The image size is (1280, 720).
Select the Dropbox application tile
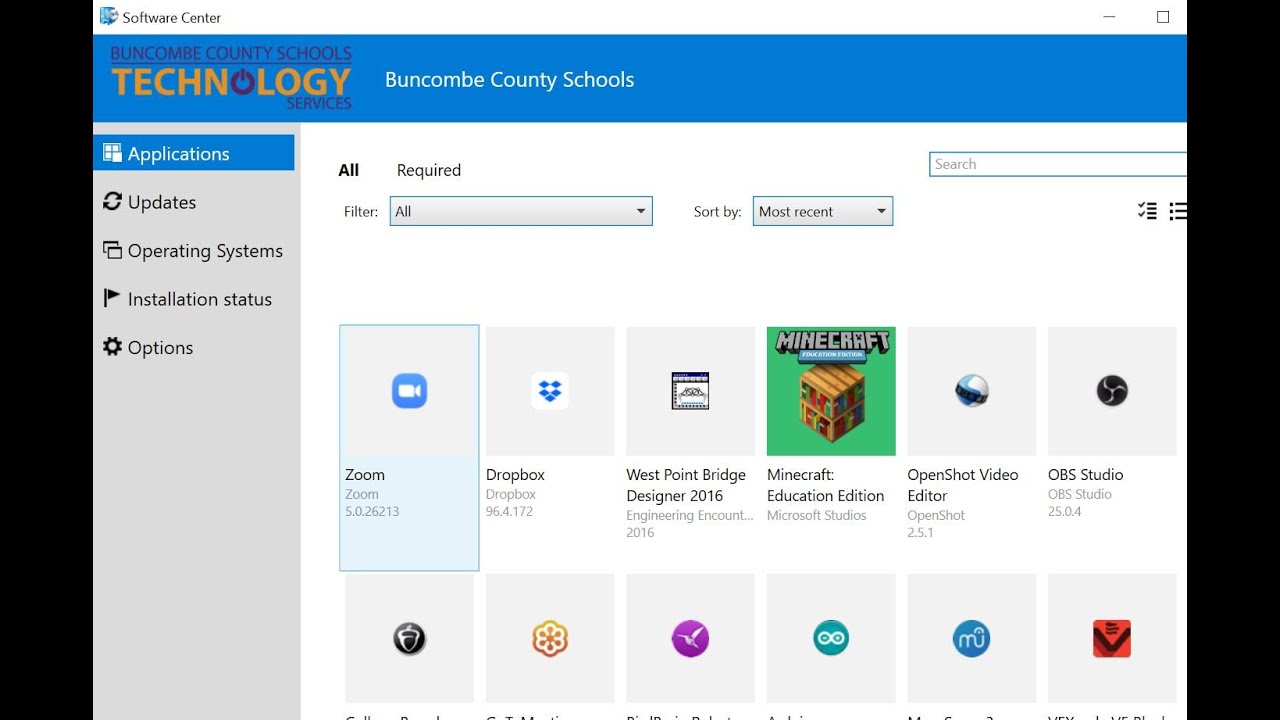click(x=550, y=448)
